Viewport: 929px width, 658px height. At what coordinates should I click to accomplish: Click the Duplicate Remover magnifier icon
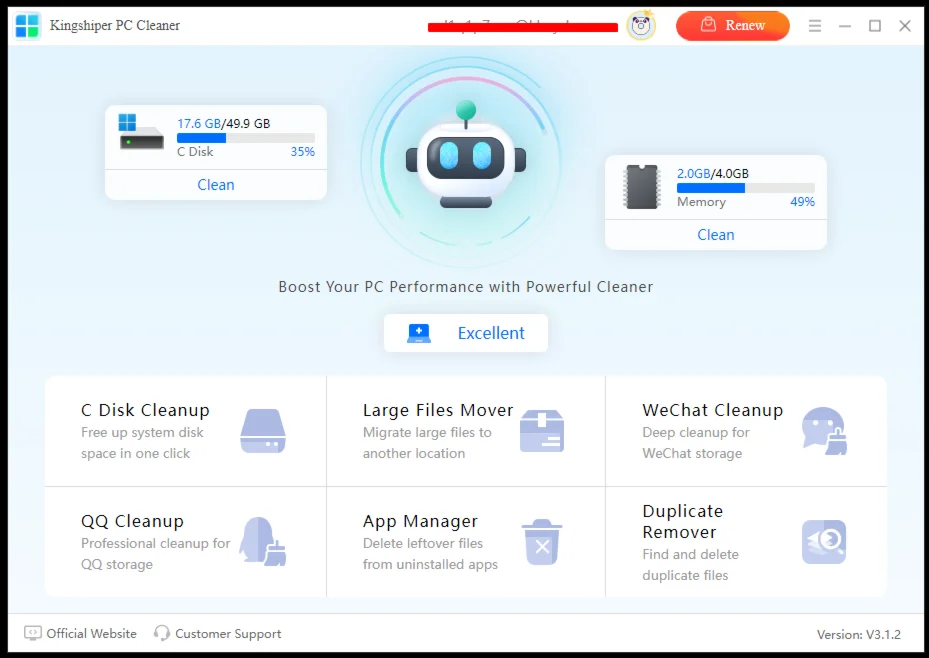pos(824,542)
